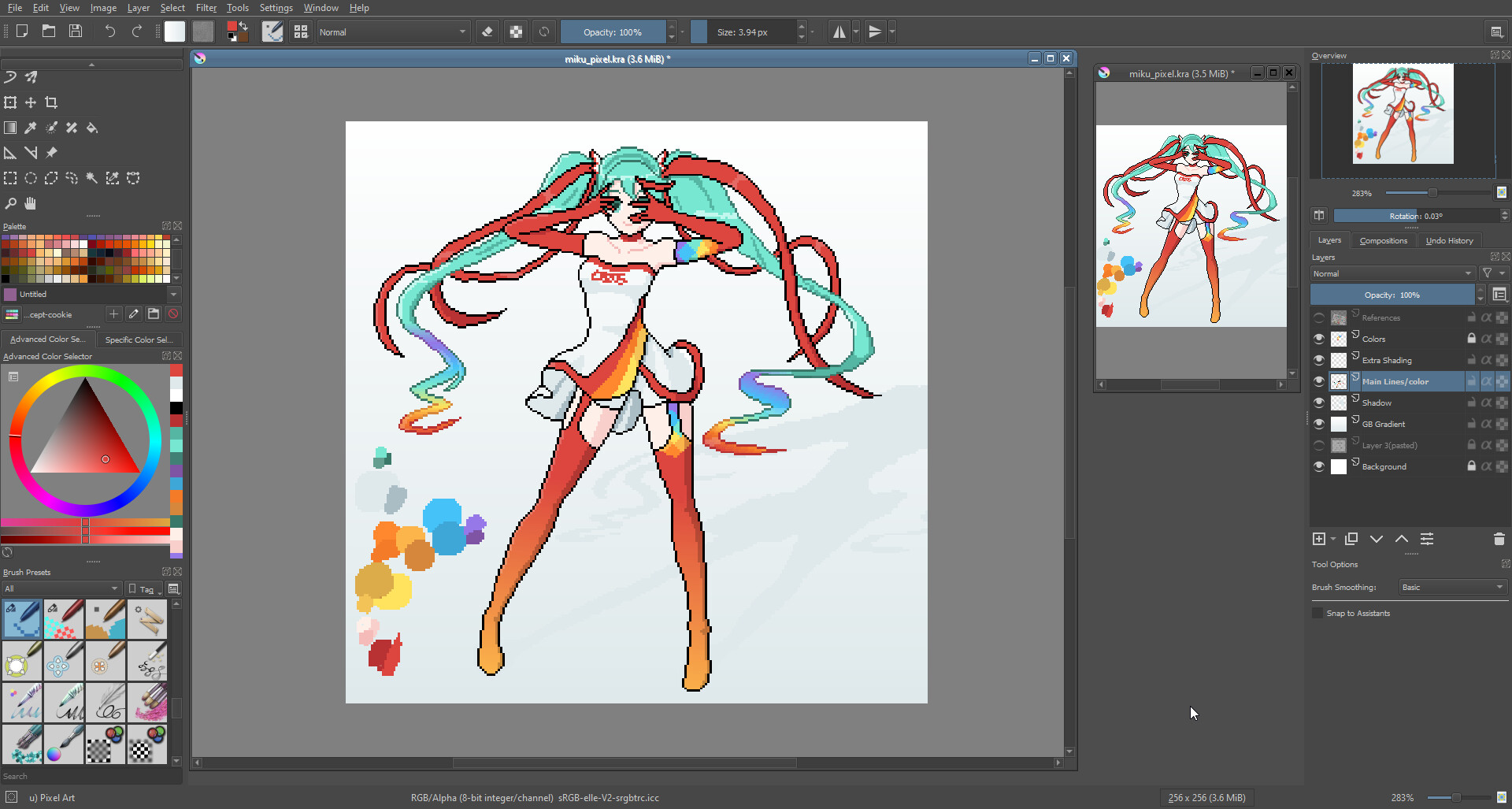The height and width of the screenshot is (809, 1512).
Task: Open the Layer menu
Action: 138,8
